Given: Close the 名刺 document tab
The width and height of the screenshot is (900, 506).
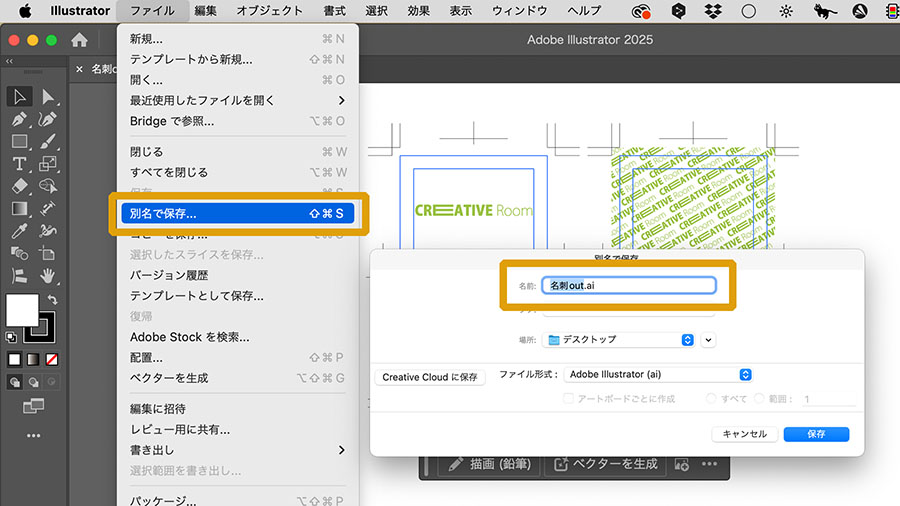Looking at the screenshot, I should (79, 69).
